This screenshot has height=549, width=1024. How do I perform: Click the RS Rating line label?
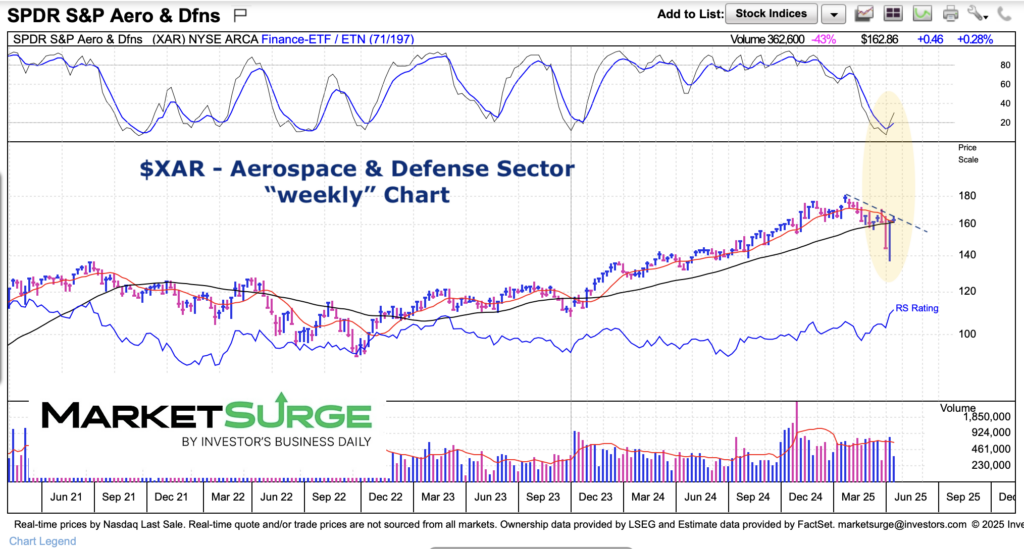coord(917,308)
